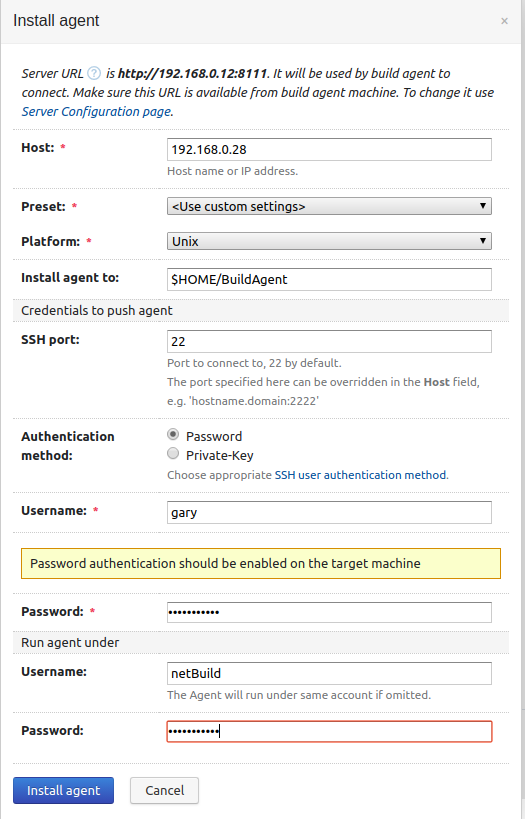525x819 pixels.
Task: Select the Password authentication radio button
Action: coord(173,435)
